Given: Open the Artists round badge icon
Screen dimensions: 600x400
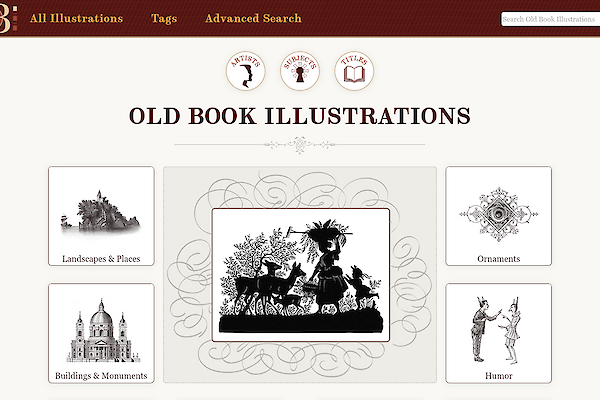Looking at the screenshot, I should click(246, 71).
